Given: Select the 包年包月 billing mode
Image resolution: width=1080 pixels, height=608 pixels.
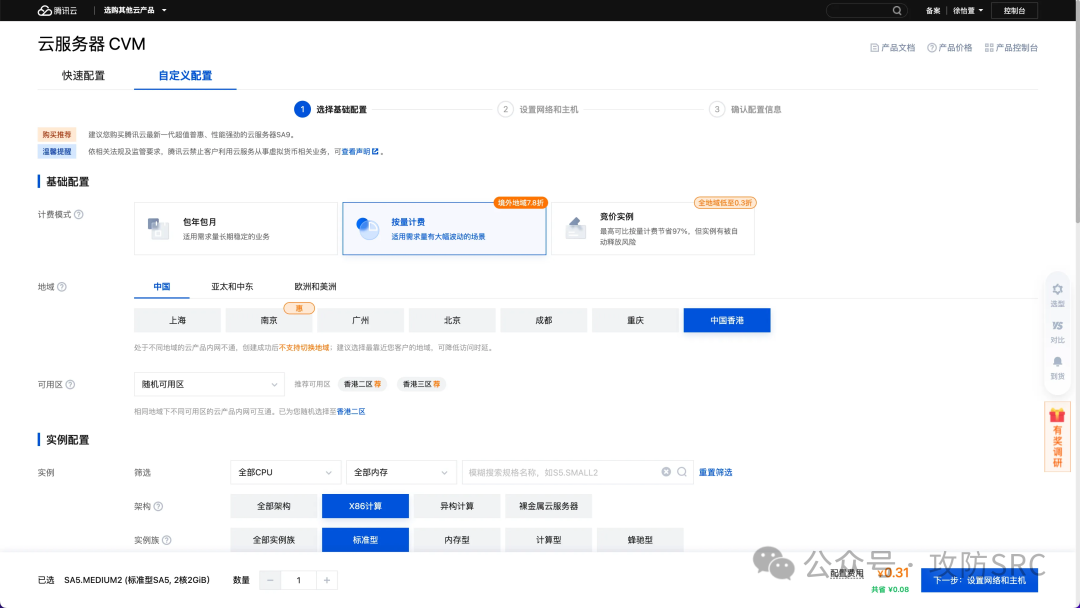Looking at the screenshot, I should click(x=235, y=228).
